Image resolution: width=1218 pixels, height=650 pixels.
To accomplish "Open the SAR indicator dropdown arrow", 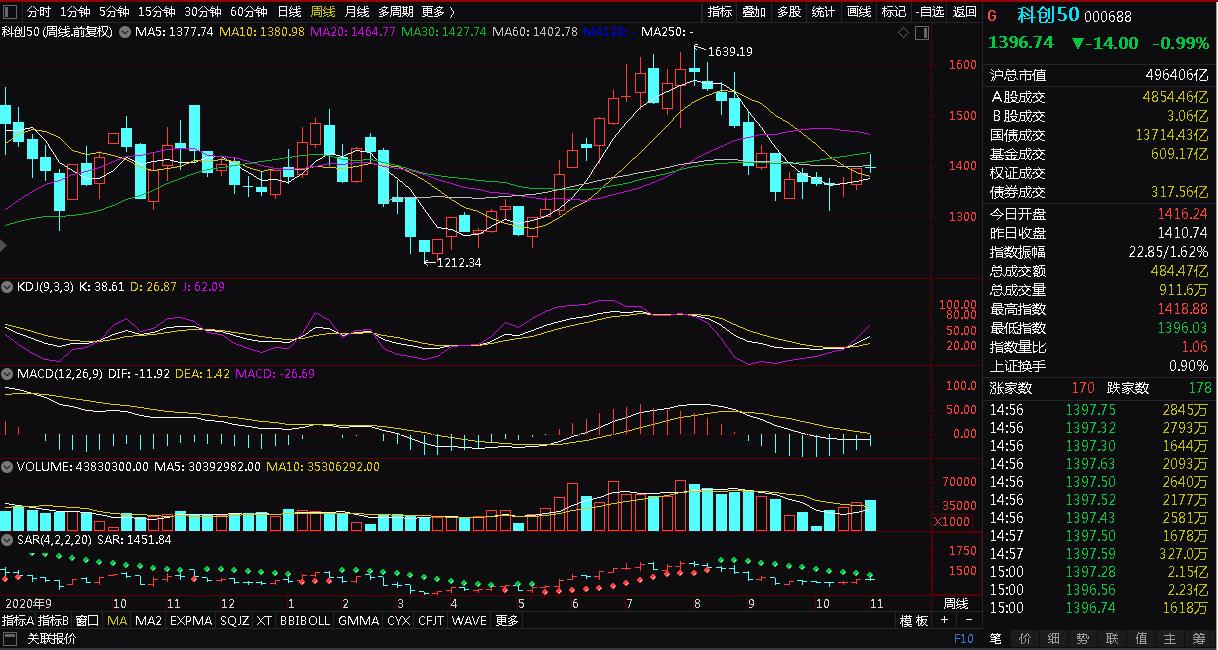I will (x=8, y=540).
